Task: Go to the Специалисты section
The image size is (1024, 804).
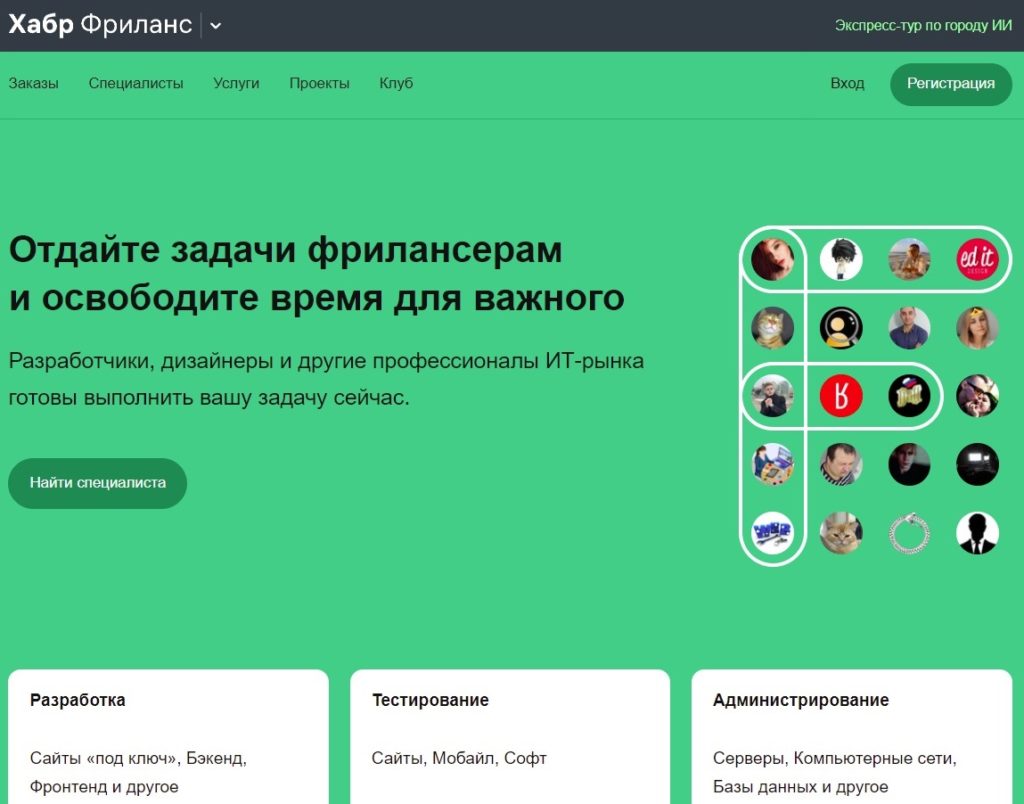Action: pos(136,83)
